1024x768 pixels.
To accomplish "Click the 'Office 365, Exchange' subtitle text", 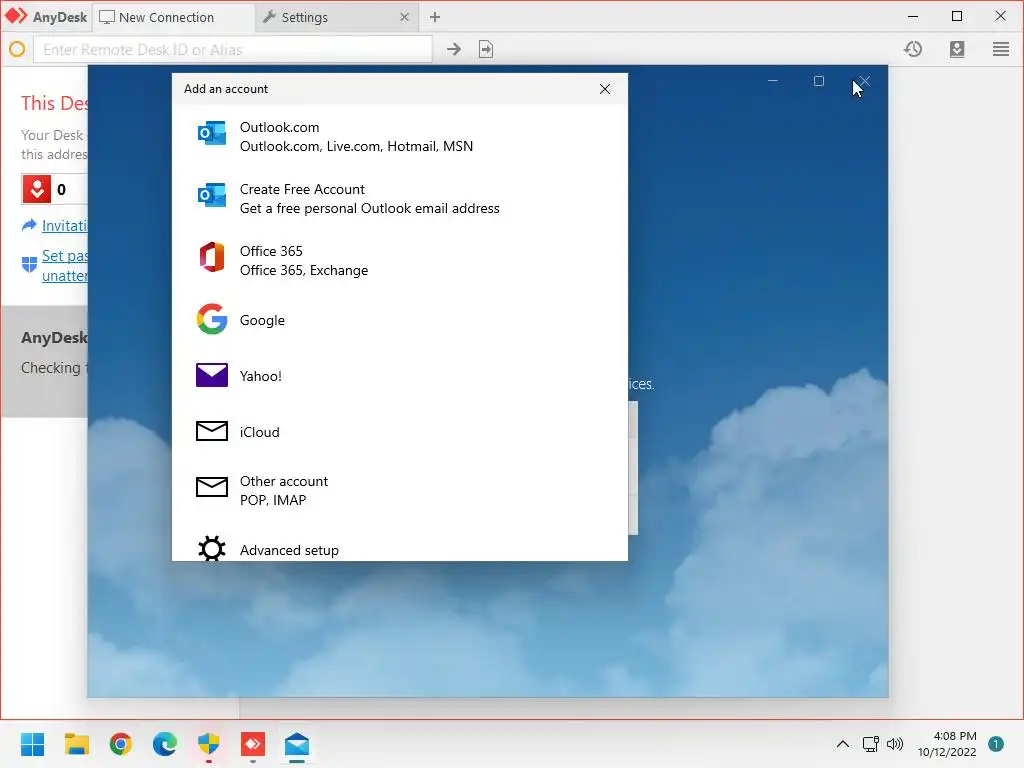I will (x=304, y=270).
